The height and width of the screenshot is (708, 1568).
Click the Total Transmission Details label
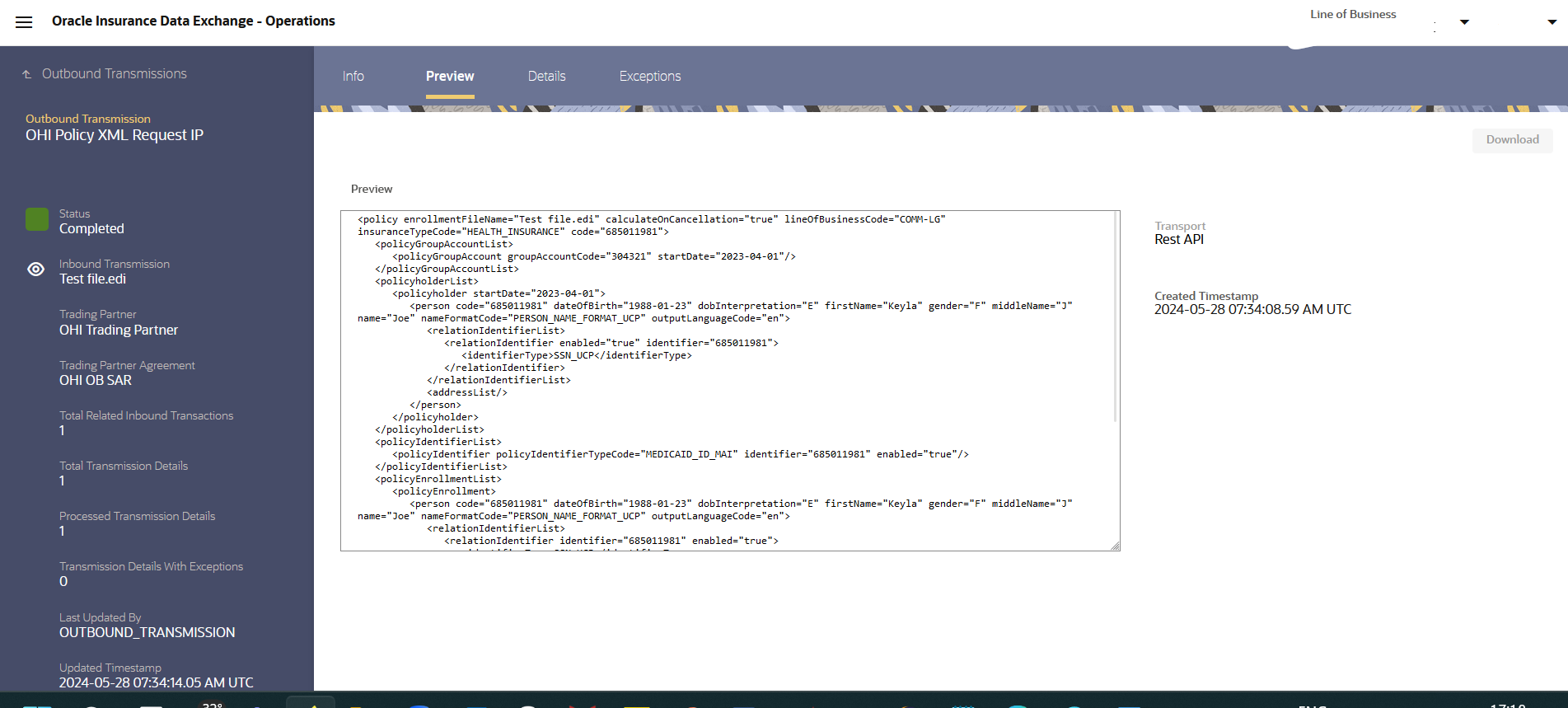tap(124, 466)
